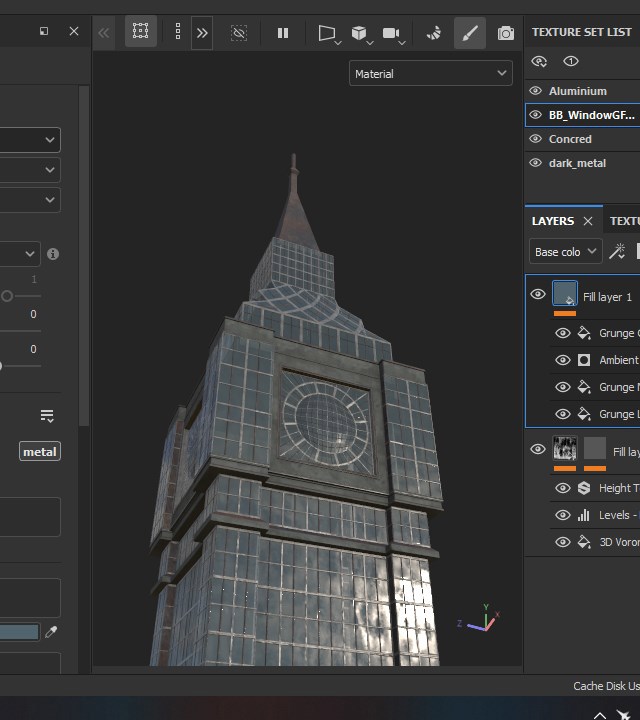Open the Base color channel dropdown

point(566,251)
